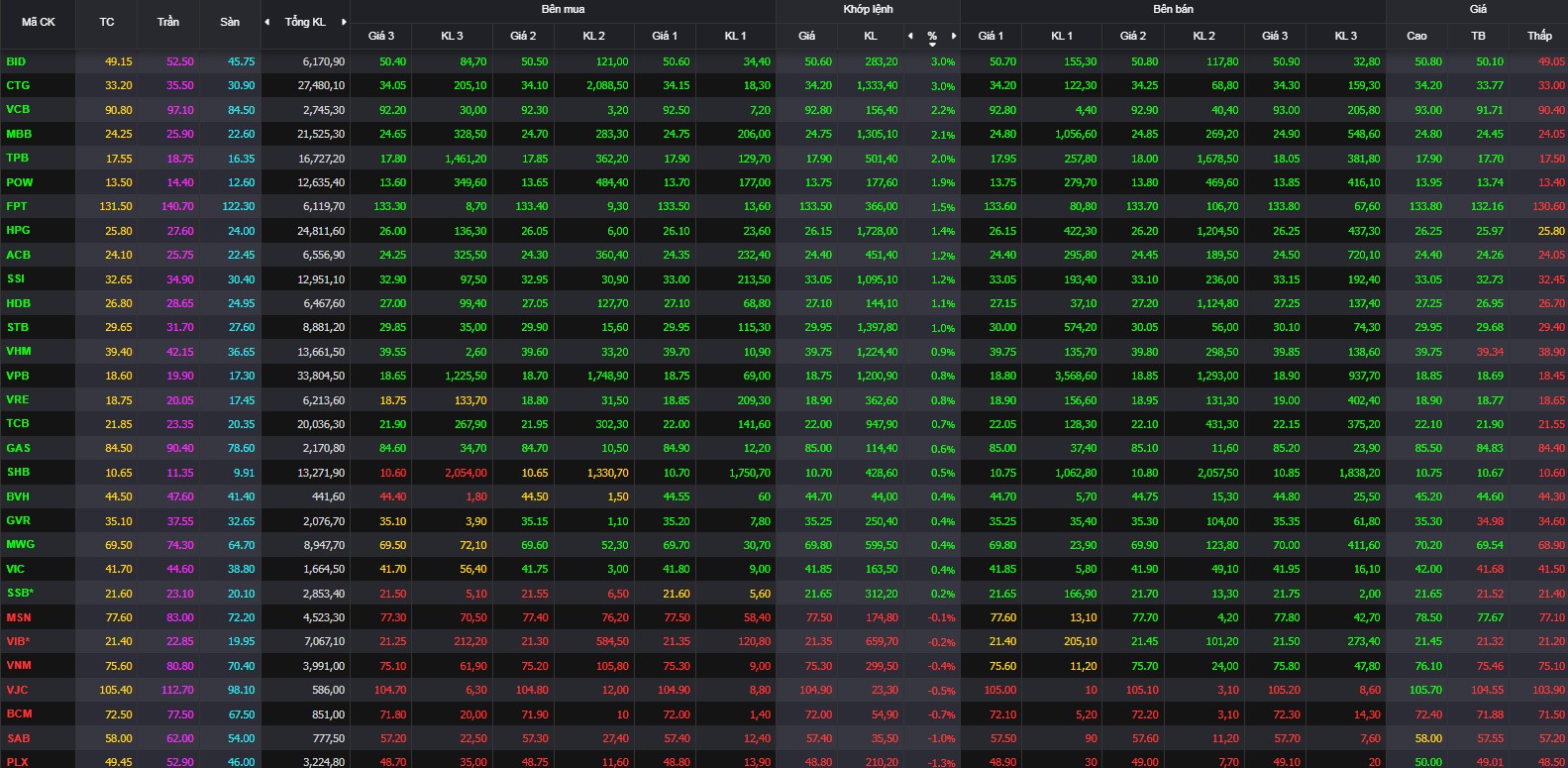The image size is (1568, 768).
Task: Open the MBB stock symbol
Action: pyautogui.click(x=19, y=134)
